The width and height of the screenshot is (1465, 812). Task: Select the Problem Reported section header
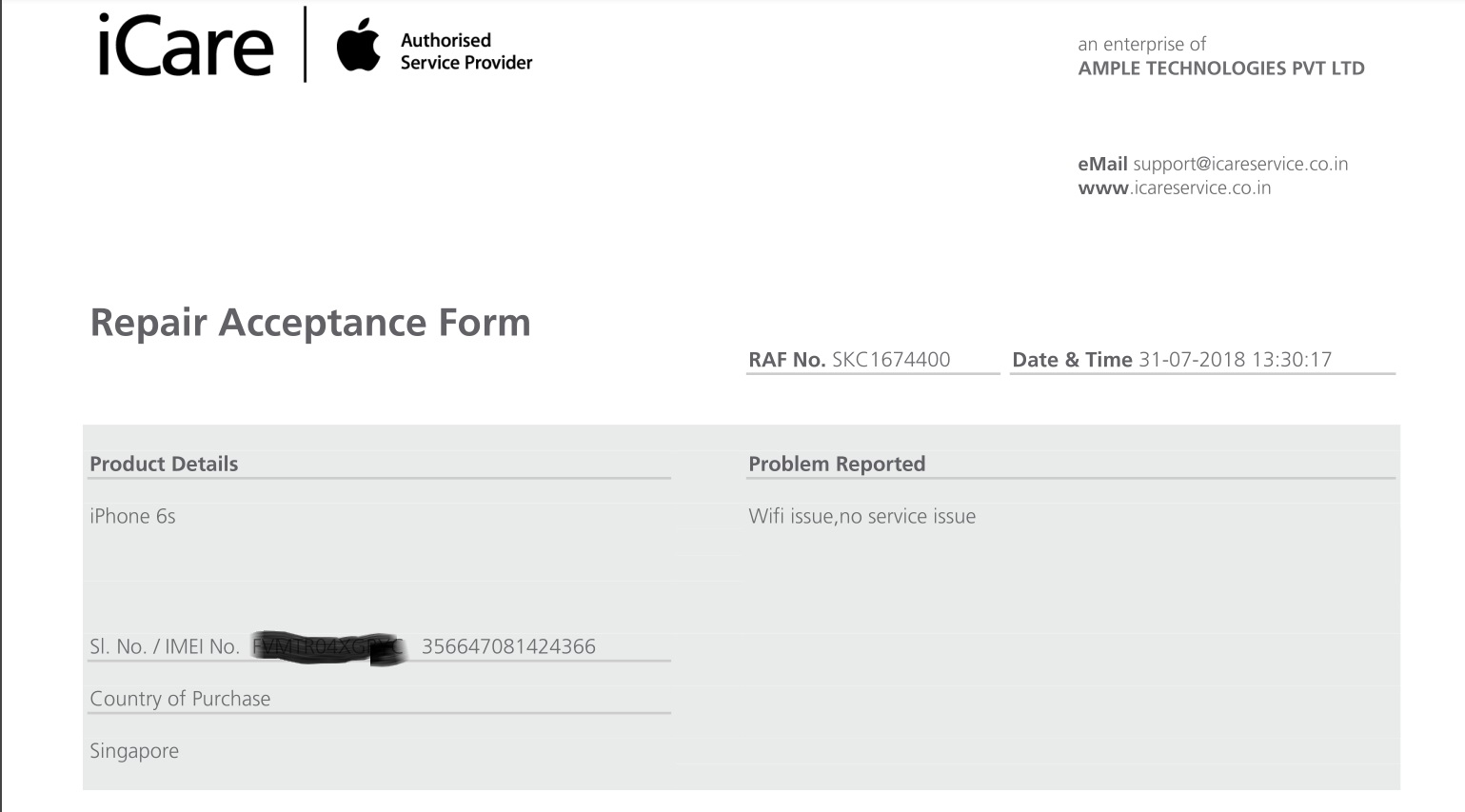tap(837, 464)
